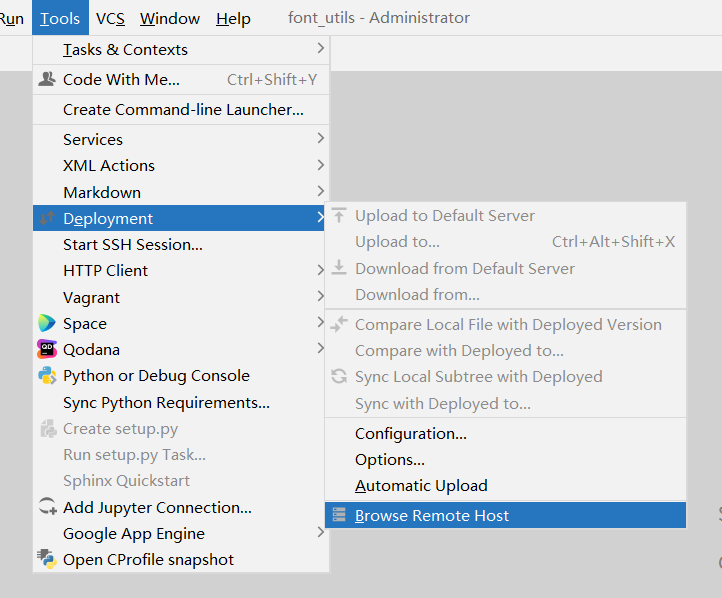Click the Sync Local Subtree icon
Image resolution: width=722 pixels, height=598 pixels.
[x=339, y=376]
